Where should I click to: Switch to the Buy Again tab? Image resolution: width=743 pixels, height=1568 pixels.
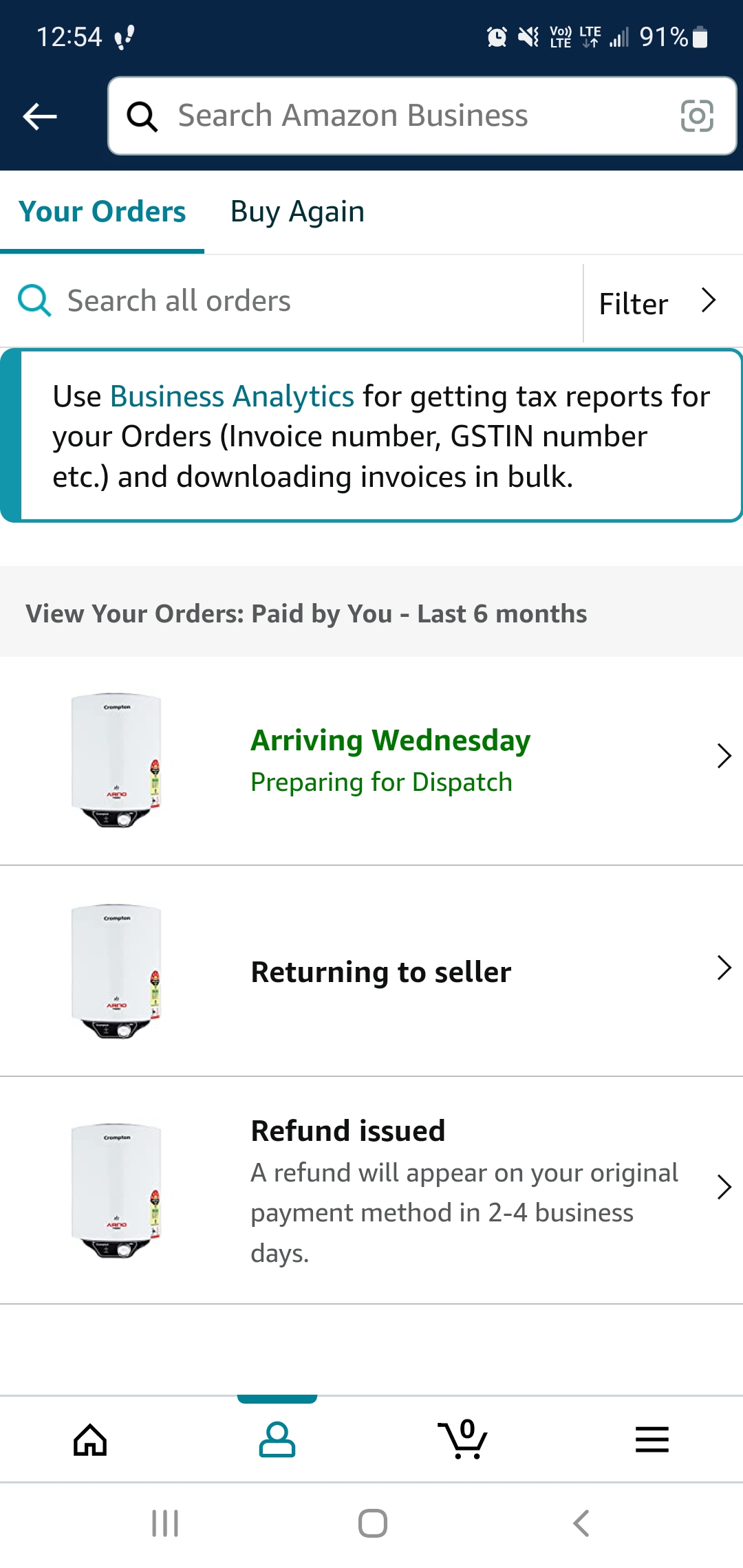click(297, 212)
